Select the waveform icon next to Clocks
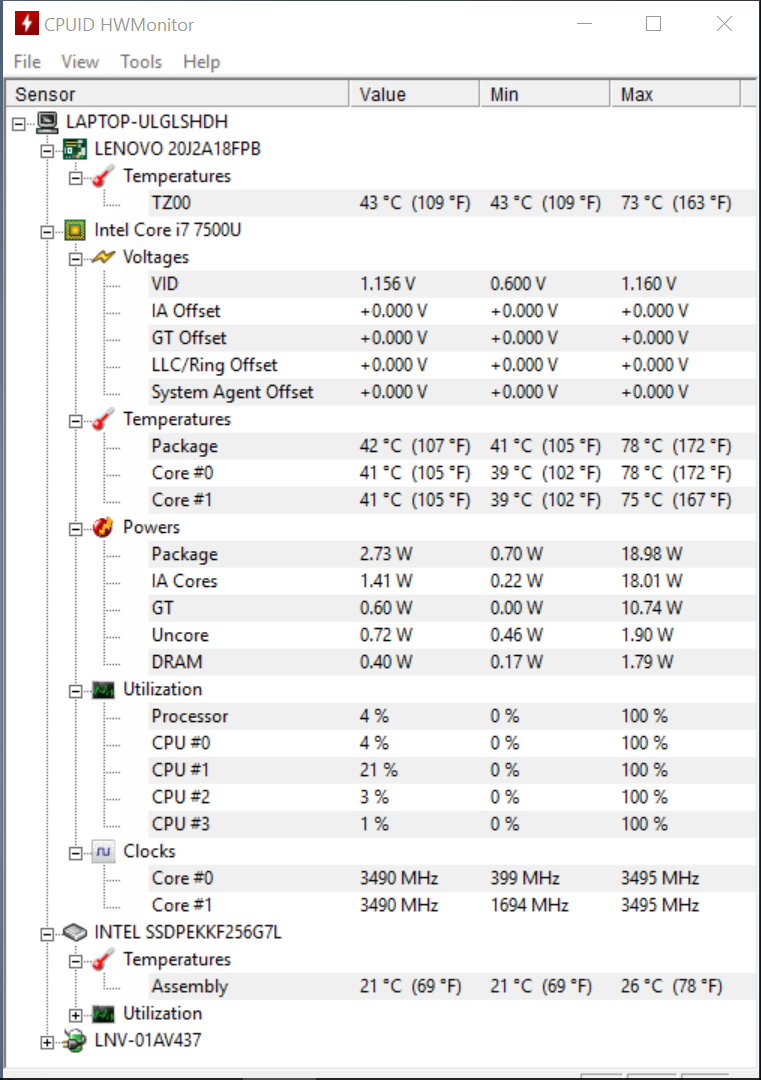The image size is (761, 1080). coord(103,852)
